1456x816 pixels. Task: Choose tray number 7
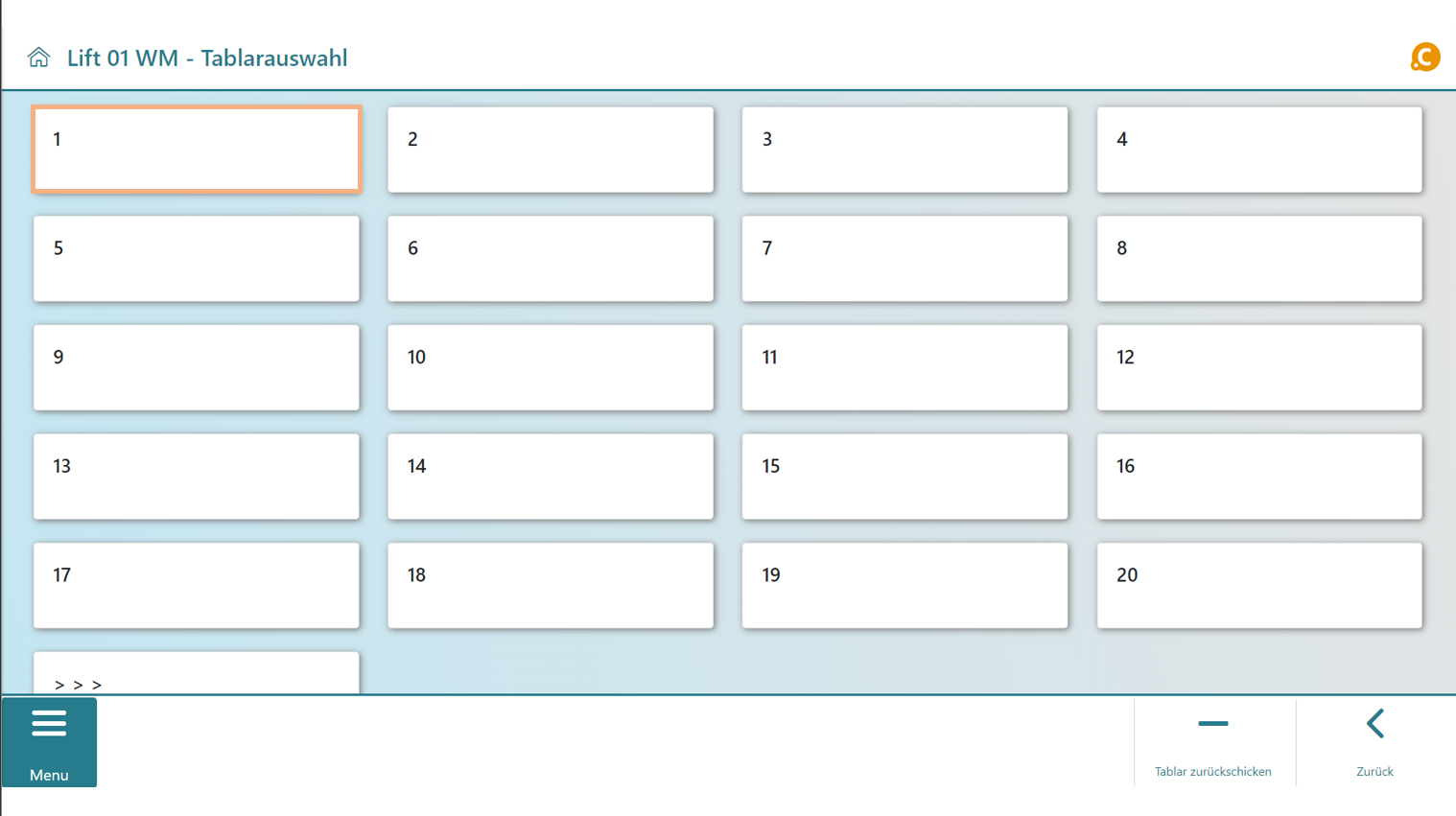tap(904, 259)
